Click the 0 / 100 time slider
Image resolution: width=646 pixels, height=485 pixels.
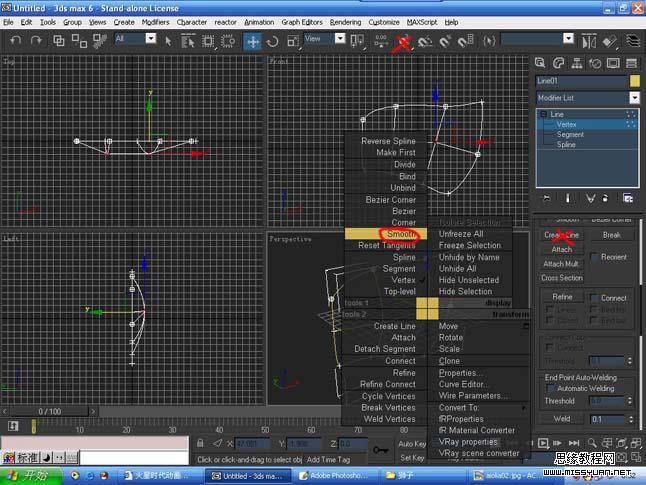pos(49,411)
